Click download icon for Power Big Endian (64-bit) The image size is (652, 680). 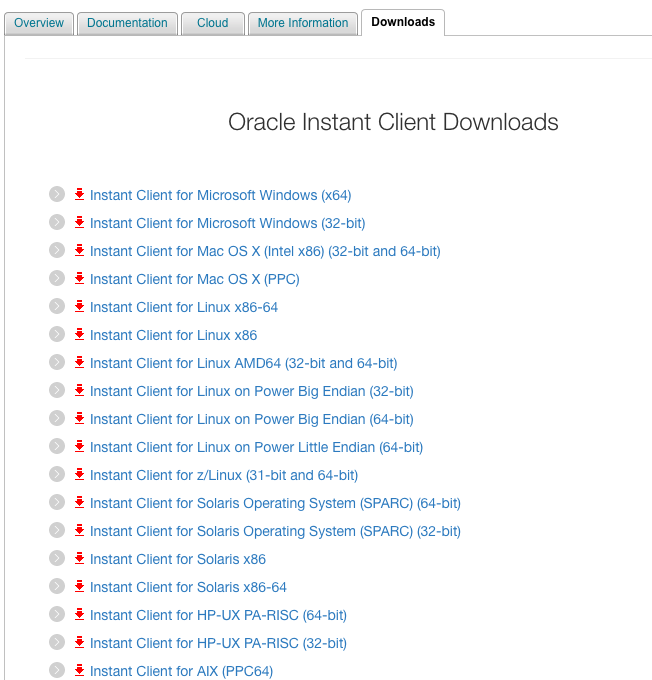click(79, 418)
